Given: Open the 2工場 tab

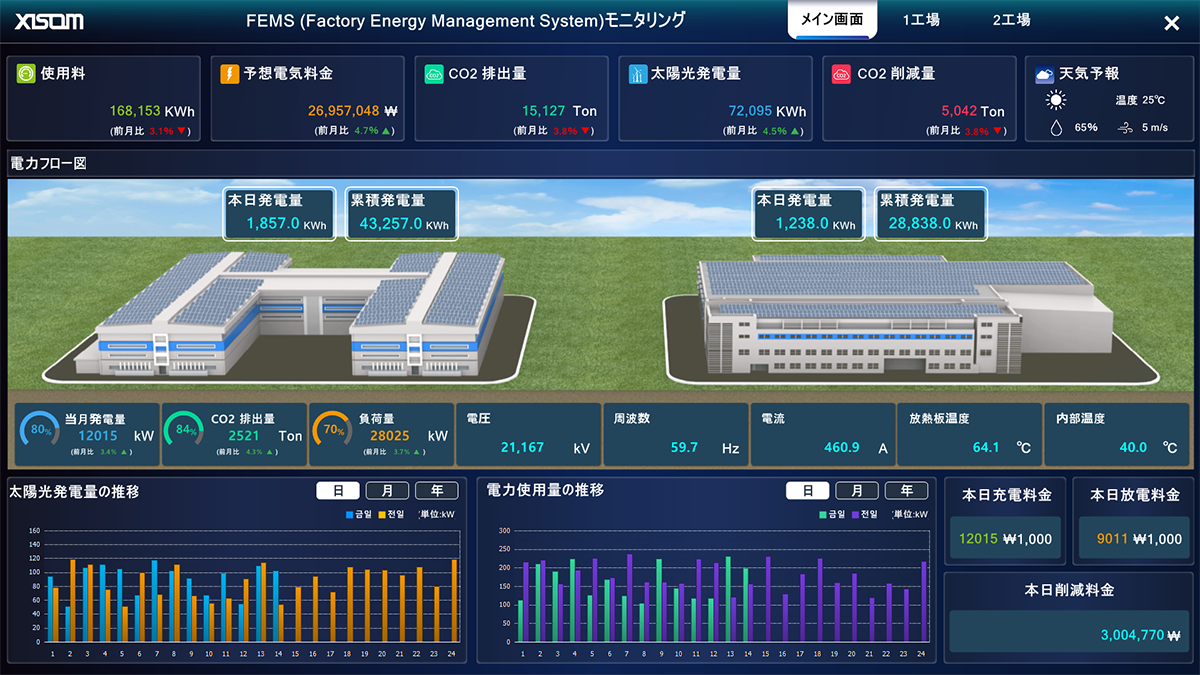Looking at the screenshot, I should [x=1011, y=20].
